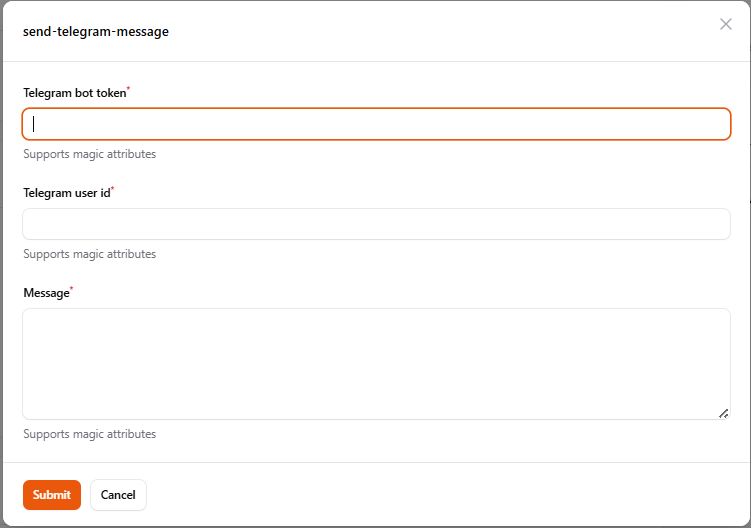Click the magic attributes hint under Message box
Viewport: 751px width, 528px height.
coord(90,434)
